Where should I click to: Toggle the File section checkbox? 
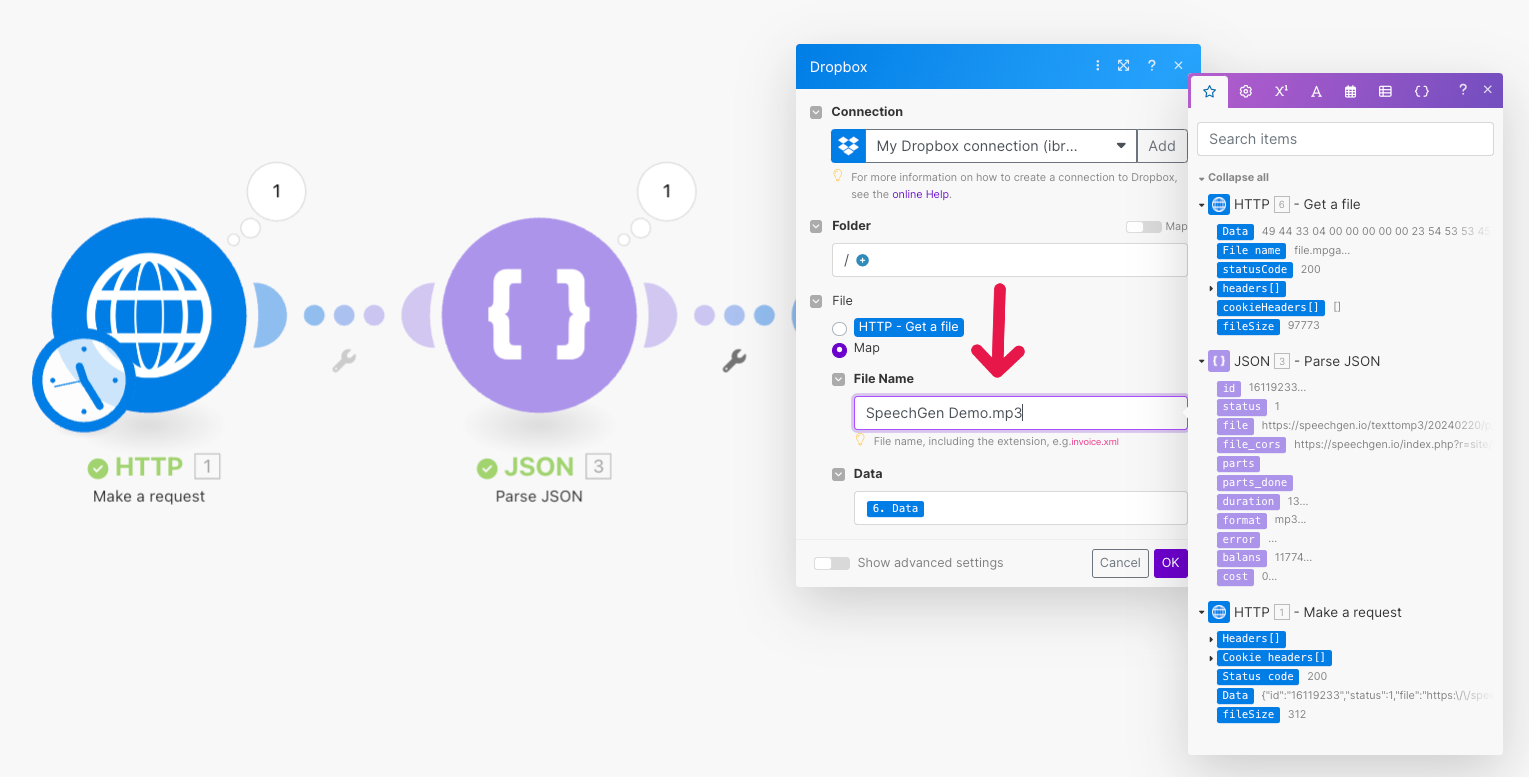click(816, 300)
